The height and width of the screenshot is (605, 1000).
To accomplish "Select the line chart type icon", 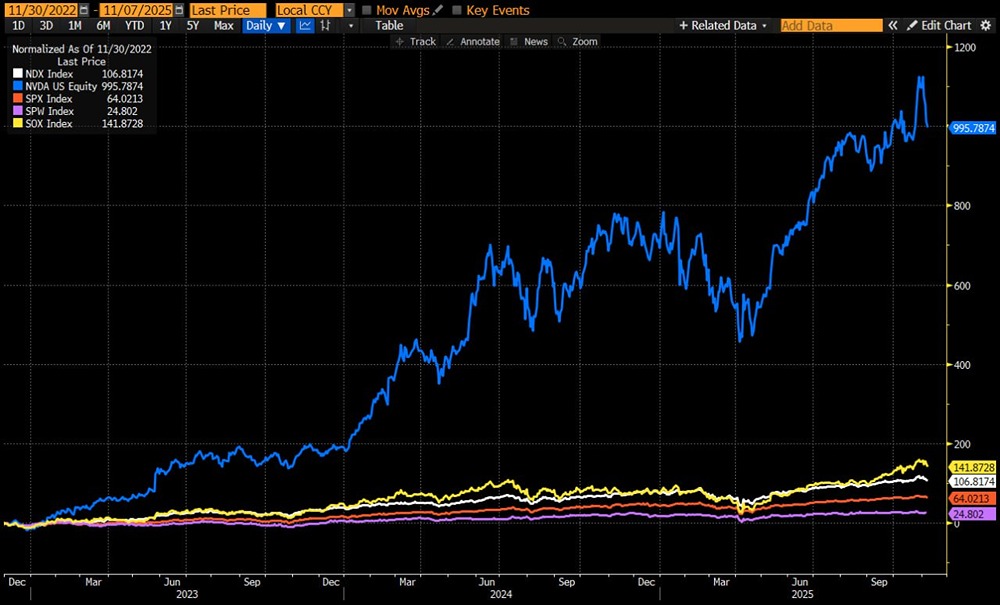I will point(305,25).
